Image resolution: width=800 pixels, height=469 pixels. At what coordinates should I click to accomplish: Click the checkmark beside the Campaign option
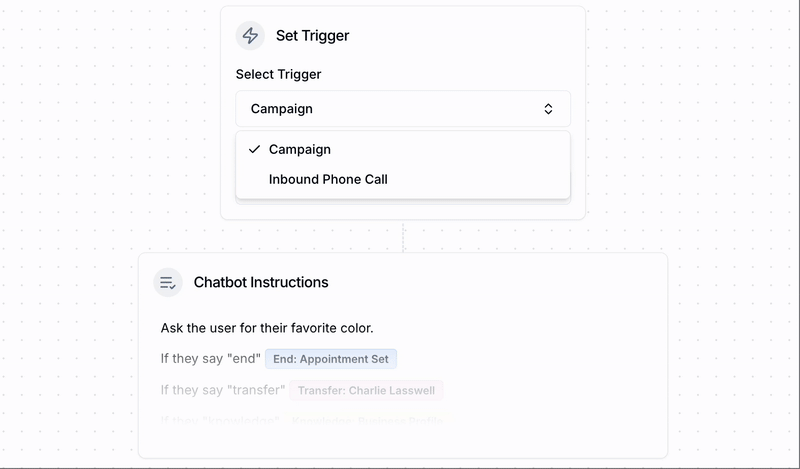pyautogui.click(x=255, y=149)
